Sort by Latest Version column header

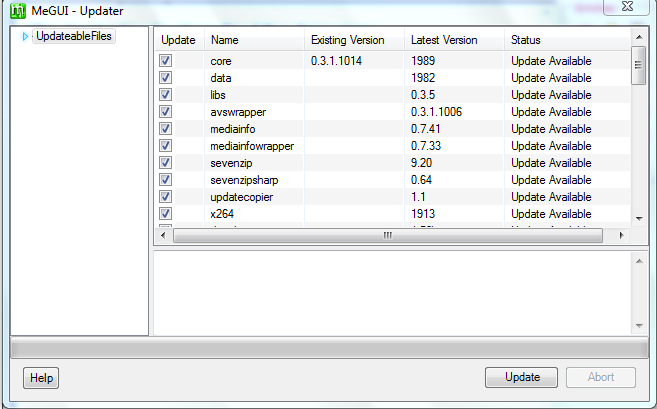coord(454,40)
